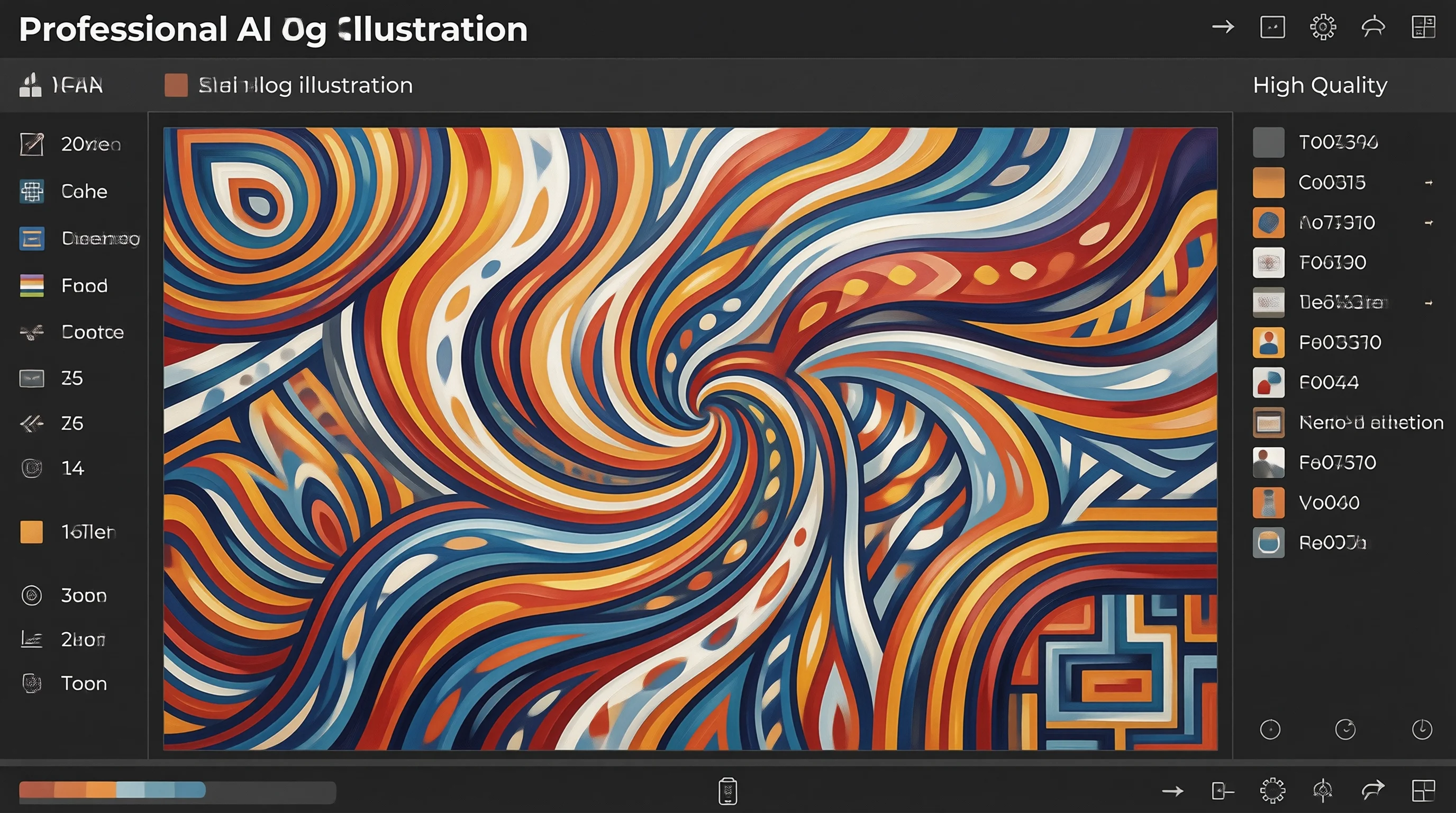
Task: Click the spiral icon next to 14
Action: point(32,468)
